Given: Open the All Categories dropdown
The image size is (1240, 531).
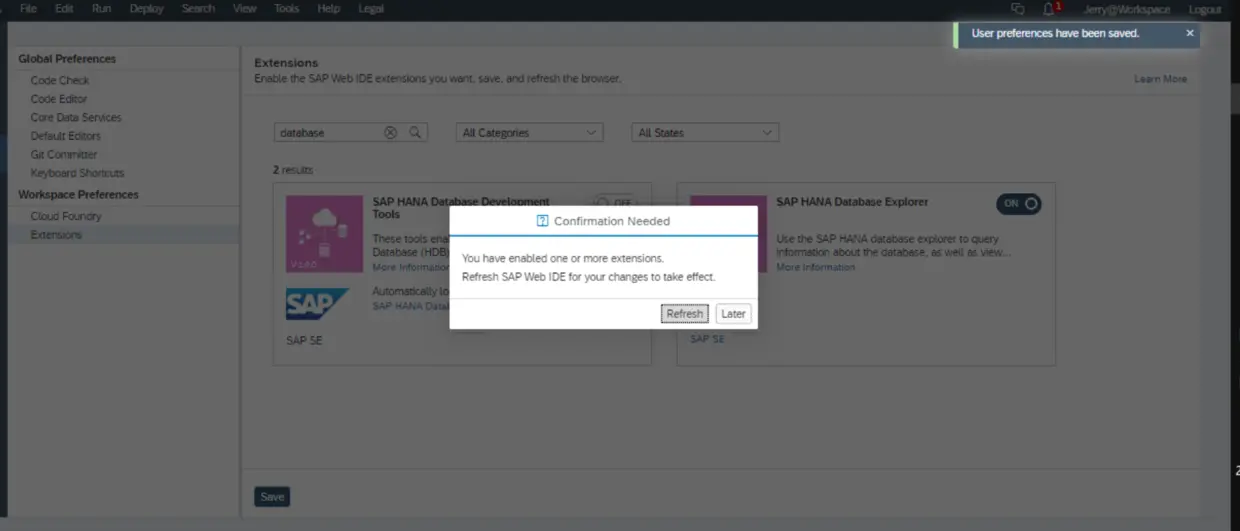Looking at the screenshot, I should pyautogui.click(x=530, y=132).
